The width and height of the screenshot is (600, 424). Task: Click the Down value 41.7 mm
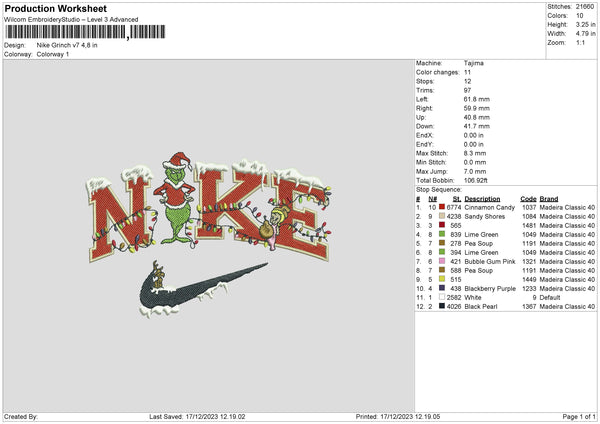point(476,126)
